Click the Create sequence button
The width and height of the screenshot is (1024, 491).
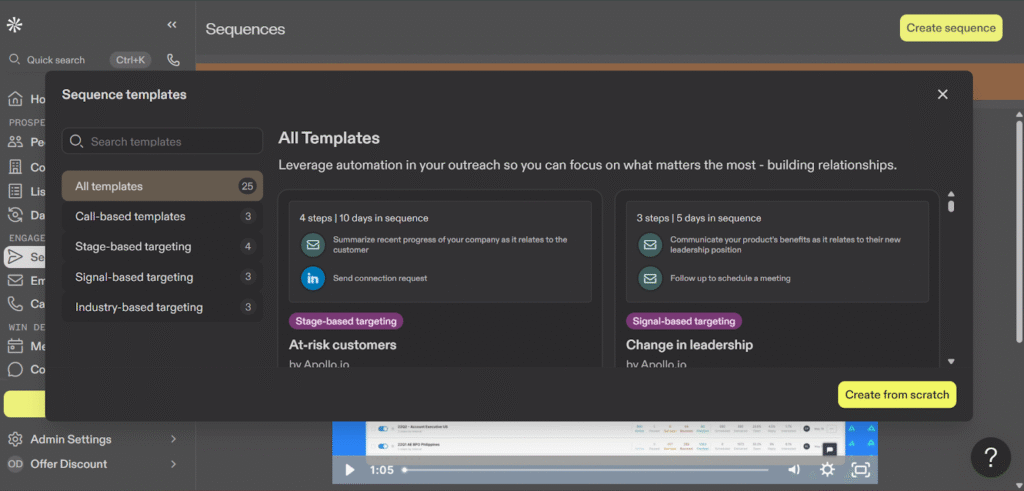coord(951,28)
